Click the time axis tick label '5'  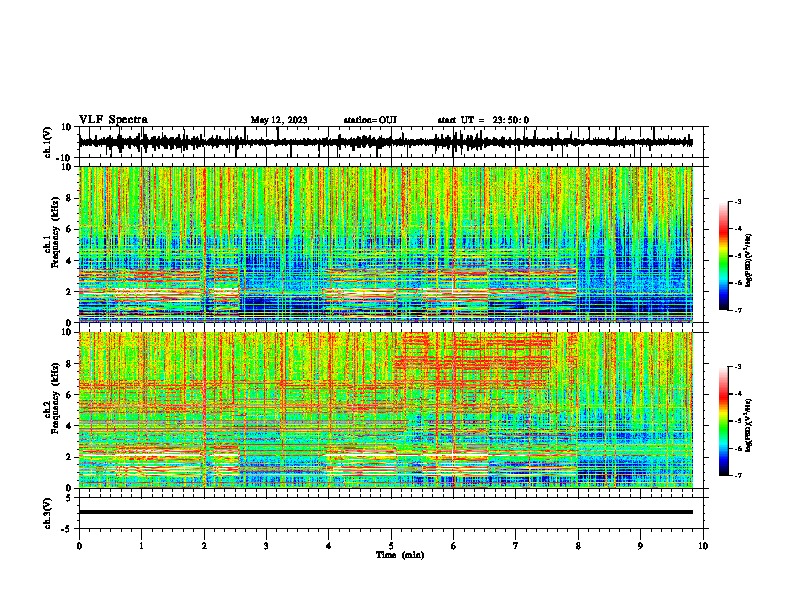(391, 546)
